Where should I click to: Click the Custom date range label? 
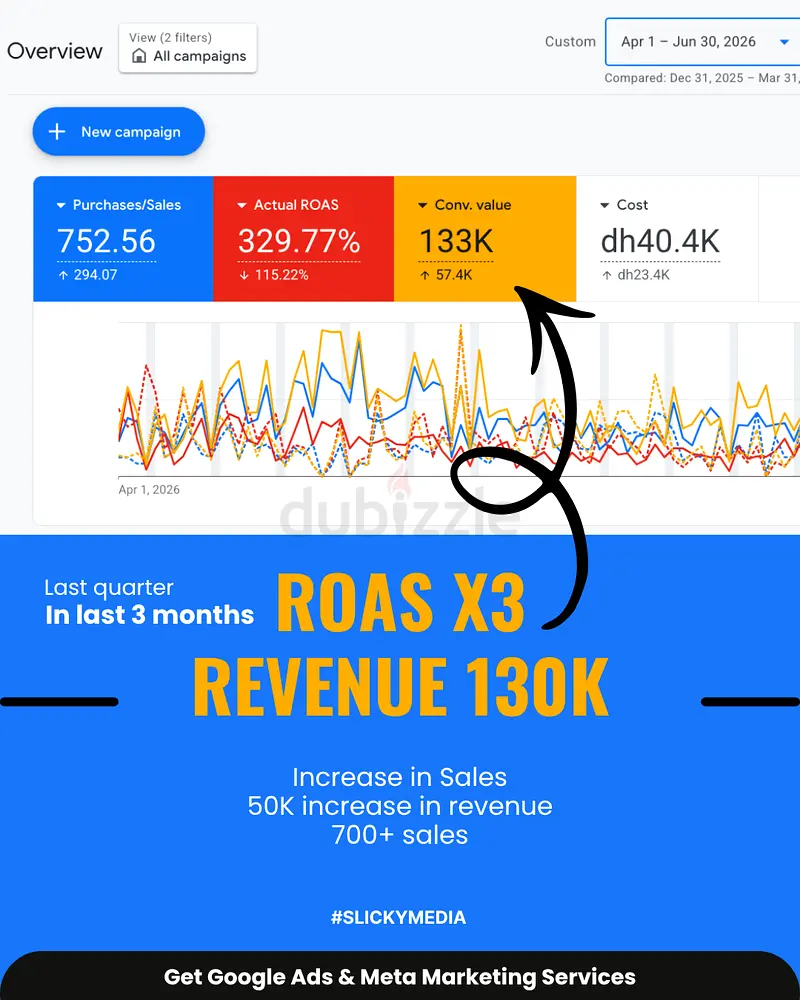pyautogui.click(x=570, y=41)
